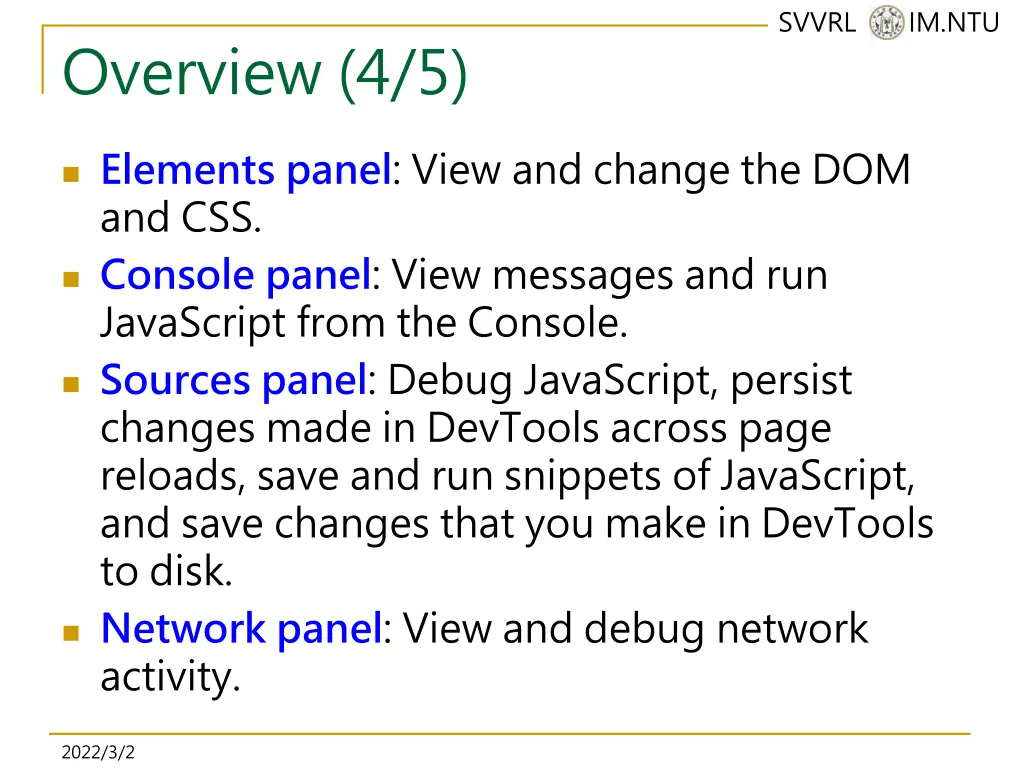
Task: Click the word 'activity.' at bottom
Action: coord(170,678)
